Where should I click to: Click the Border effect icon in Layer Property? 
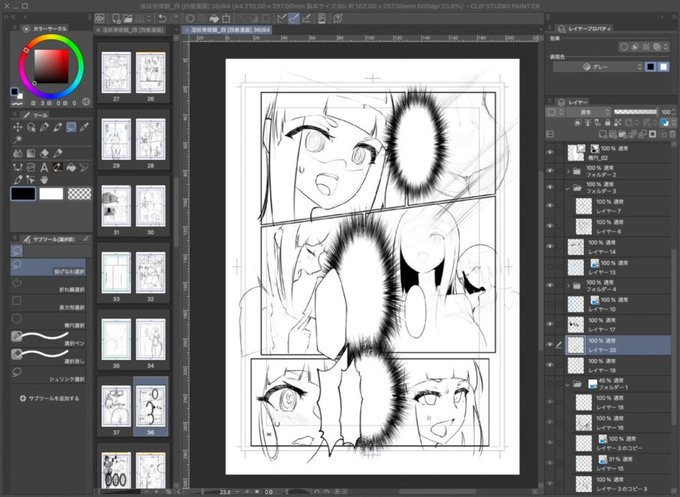point(624,46)
